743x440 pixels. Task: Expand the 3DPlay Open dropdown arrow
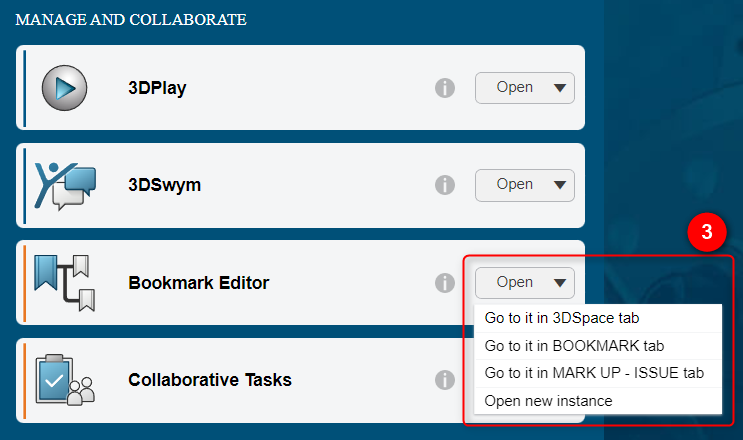click(560, 88)
